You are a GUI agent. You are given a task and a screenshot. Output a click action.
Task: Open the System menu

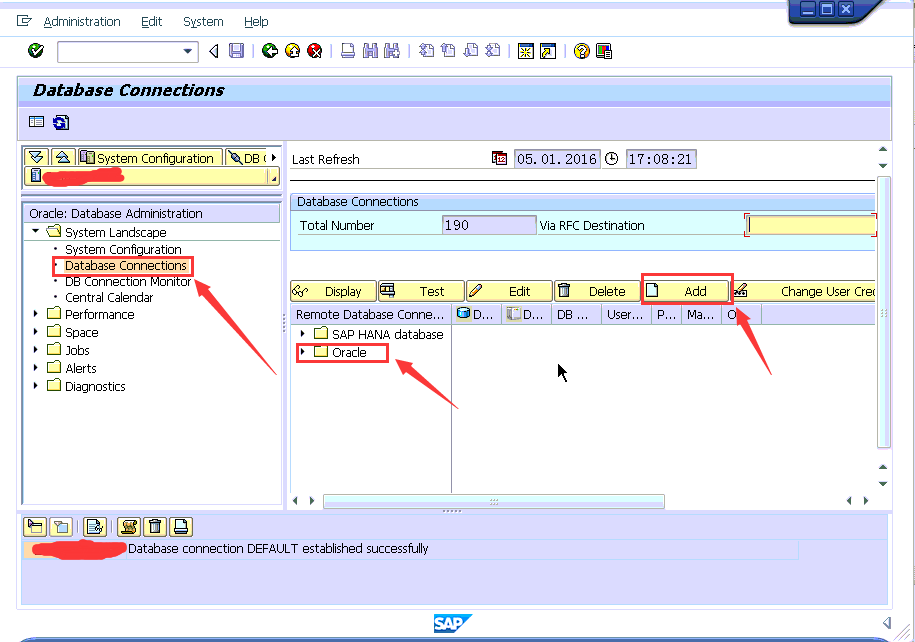coord(203,22)
